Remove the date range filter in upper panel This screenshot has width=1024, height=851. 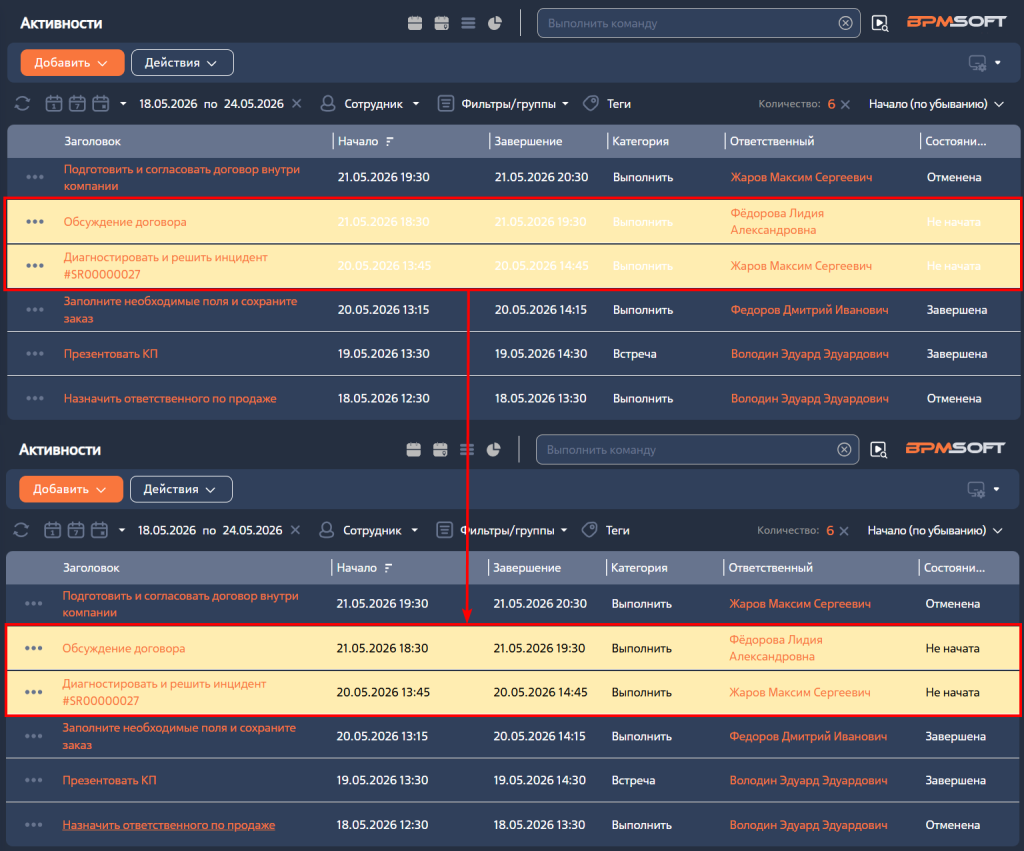tap(296, 104)
